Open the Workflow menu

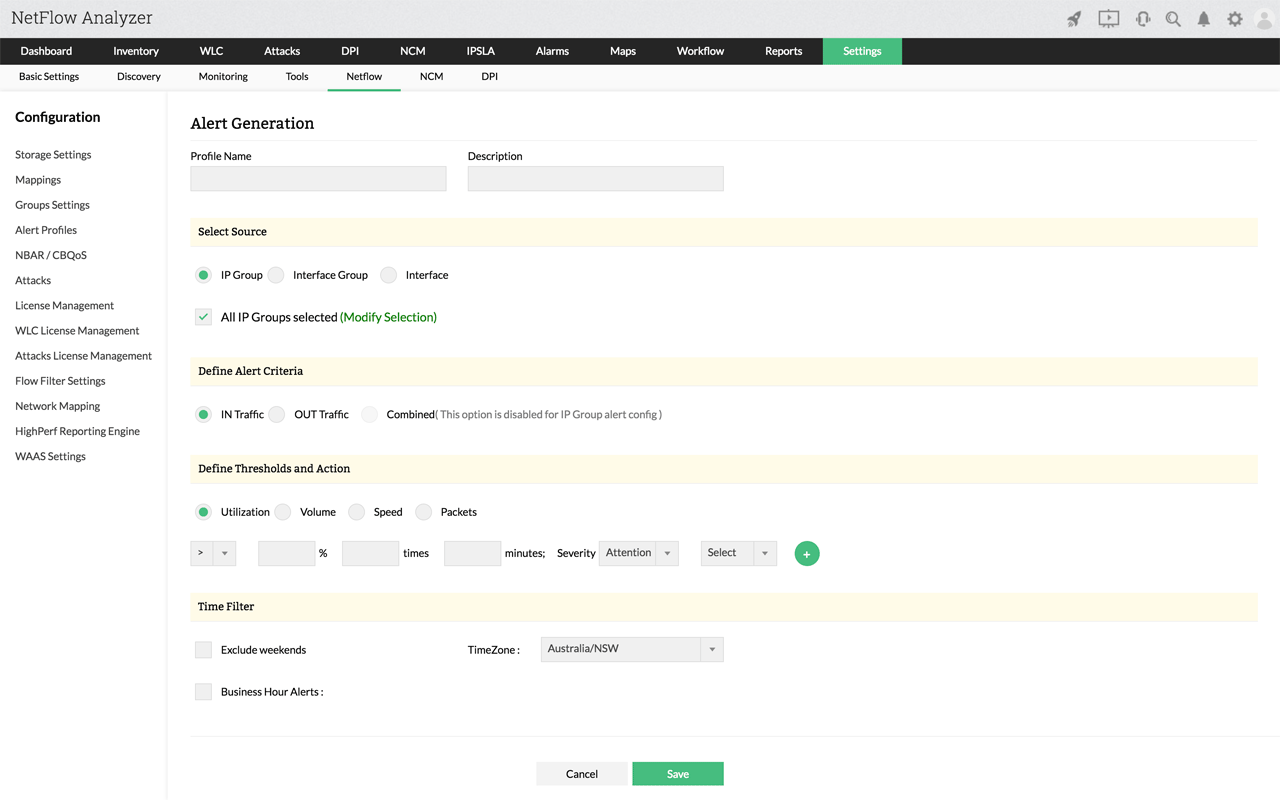click(x=700, y=51)
